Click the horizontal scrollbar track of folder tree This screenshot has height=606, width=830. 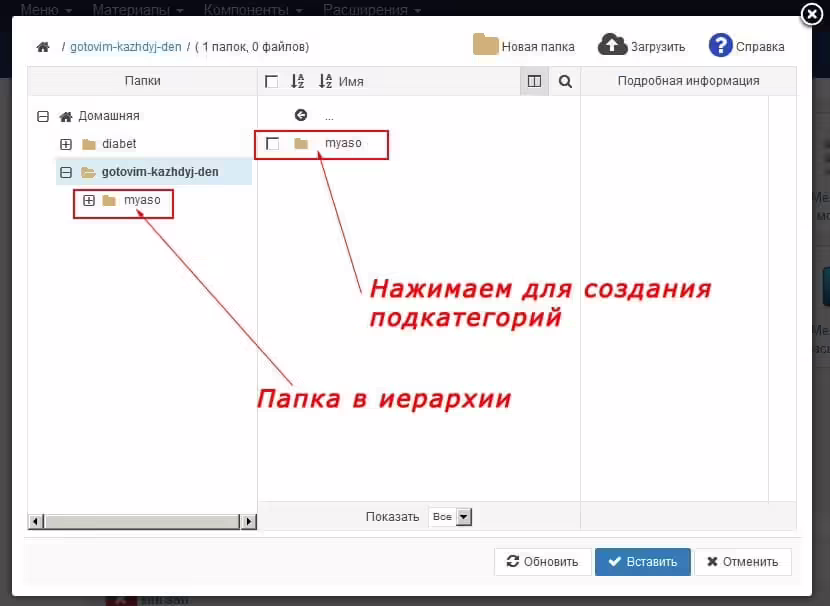point(142,521)
